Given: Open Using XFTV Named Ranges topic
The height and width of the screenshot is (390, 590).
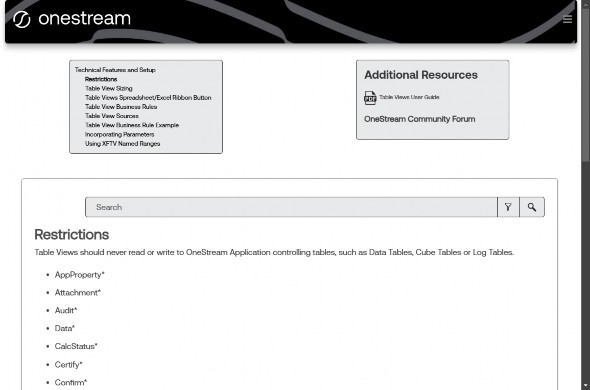Looking at the screenshot, I should point(122,143).
